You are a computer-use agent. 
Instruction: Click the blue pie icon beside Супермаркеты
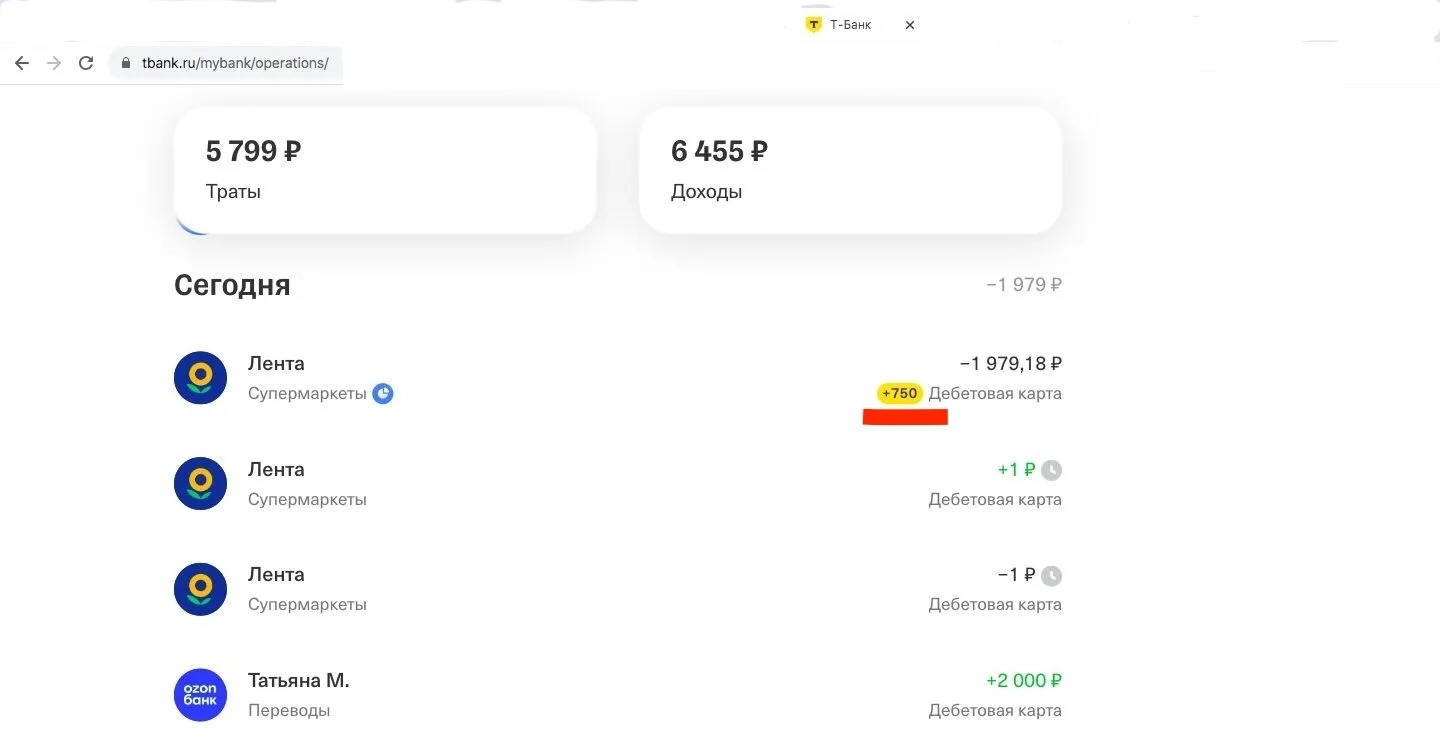pos(383,394)
